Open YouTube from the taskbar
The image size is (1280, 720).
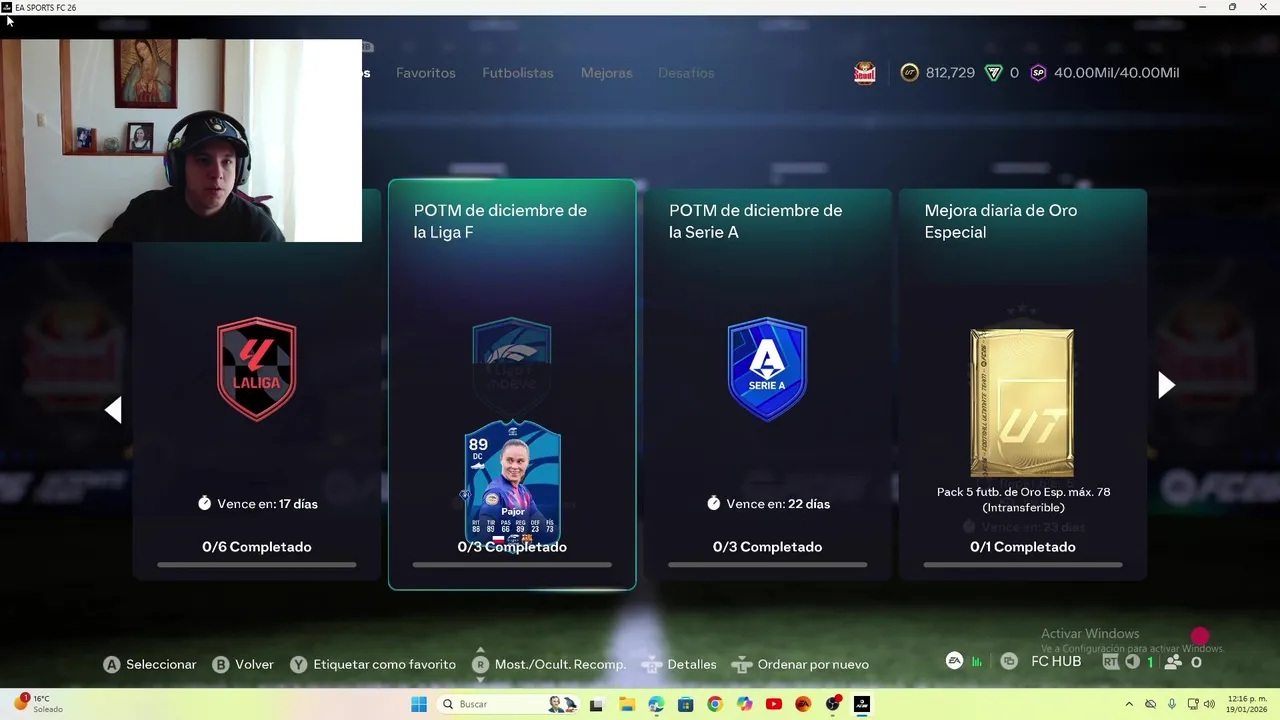pyautogui.click(x=774, y=704)
